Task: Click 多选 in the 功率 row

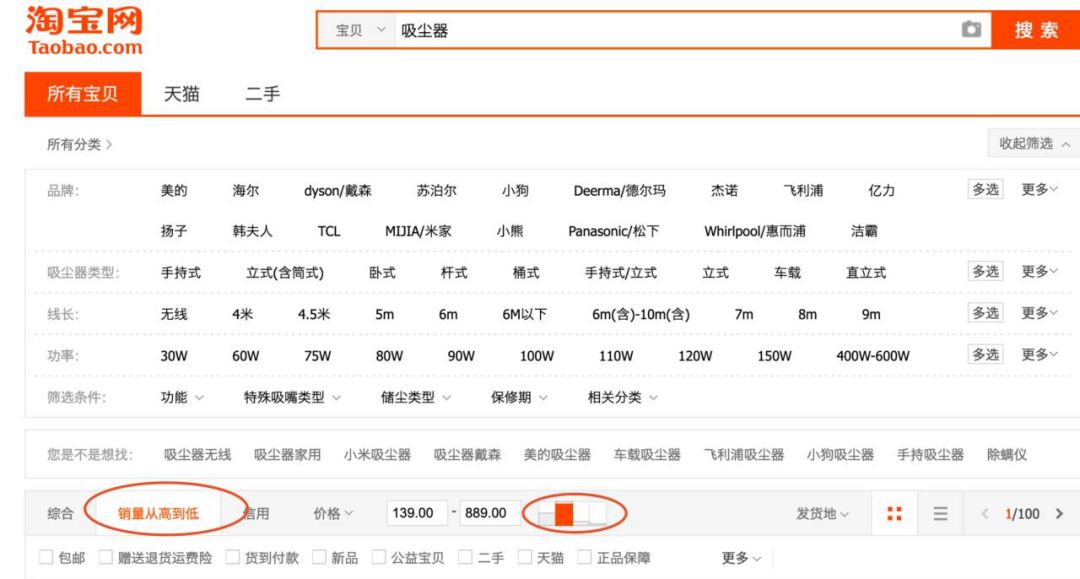Action: pos(985,355)
